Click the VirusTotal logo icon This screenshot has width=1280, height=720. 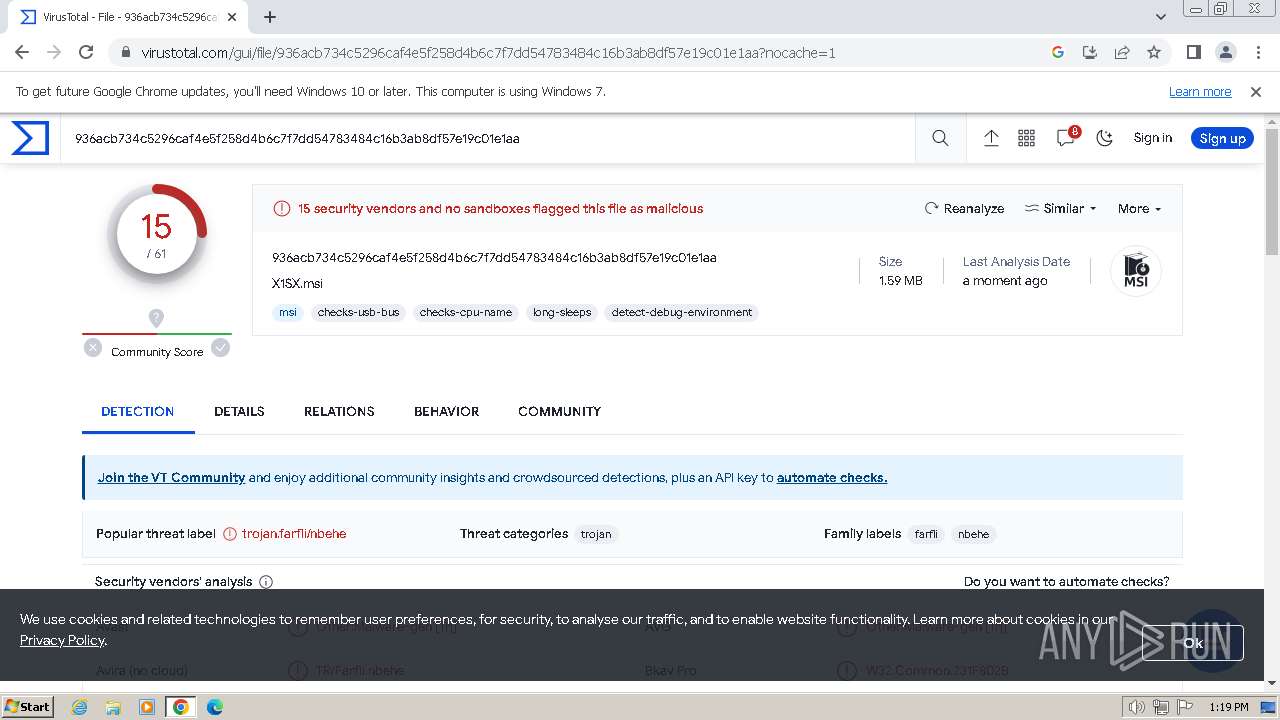click(30, 138)
